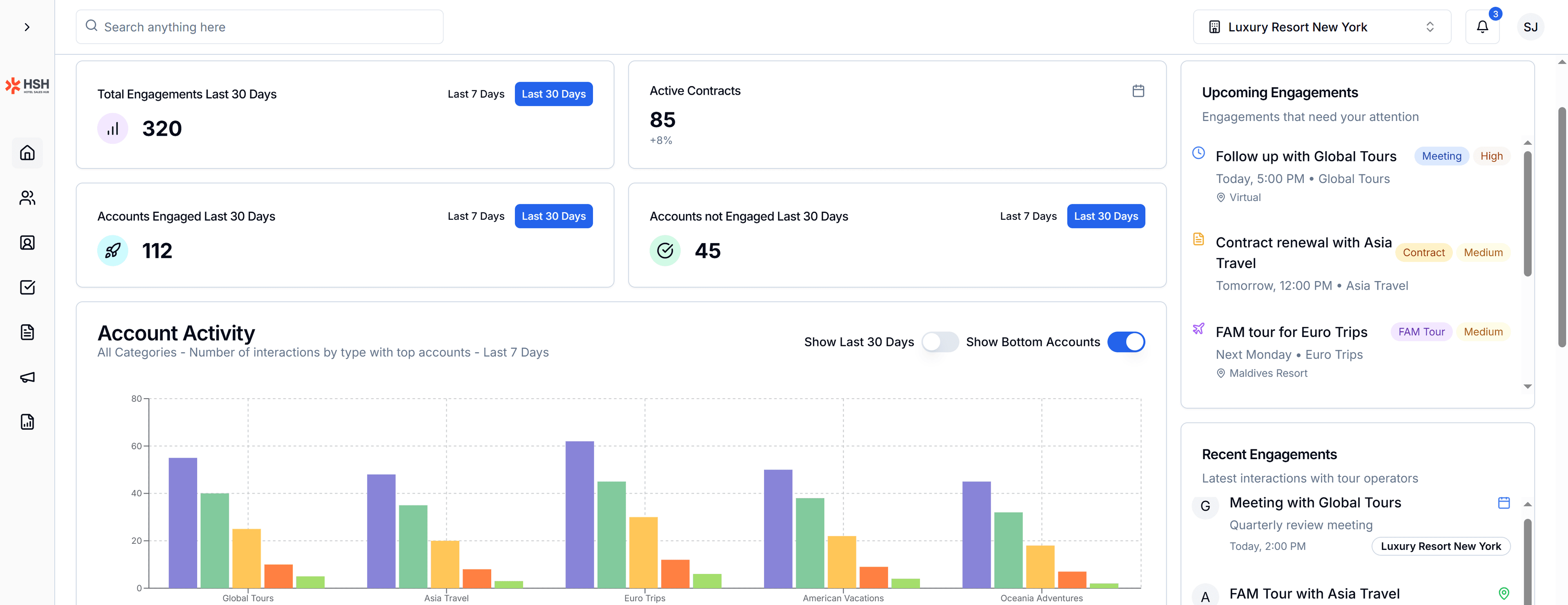1568x605 pixels.
Task: Click the airplane icon for FAM tour
Action: pyautogui.click(x=1198, y=329)
